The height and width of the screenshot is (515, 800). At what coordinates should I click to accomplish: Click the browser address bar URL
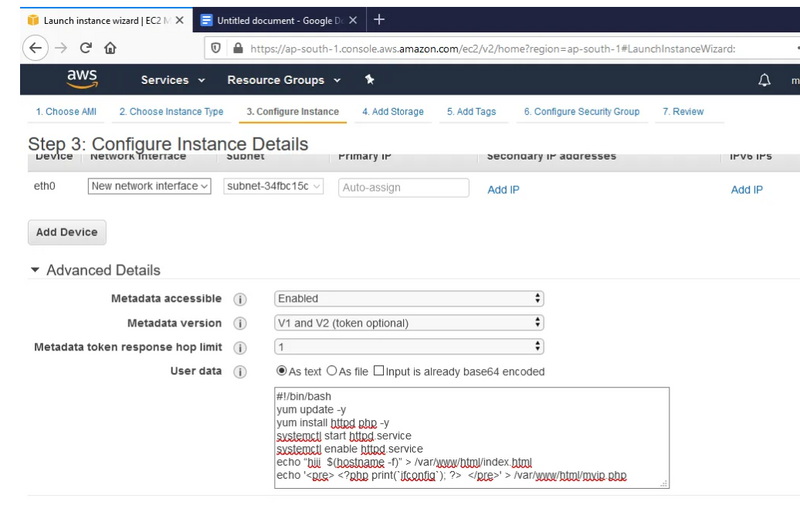[492, 49]
